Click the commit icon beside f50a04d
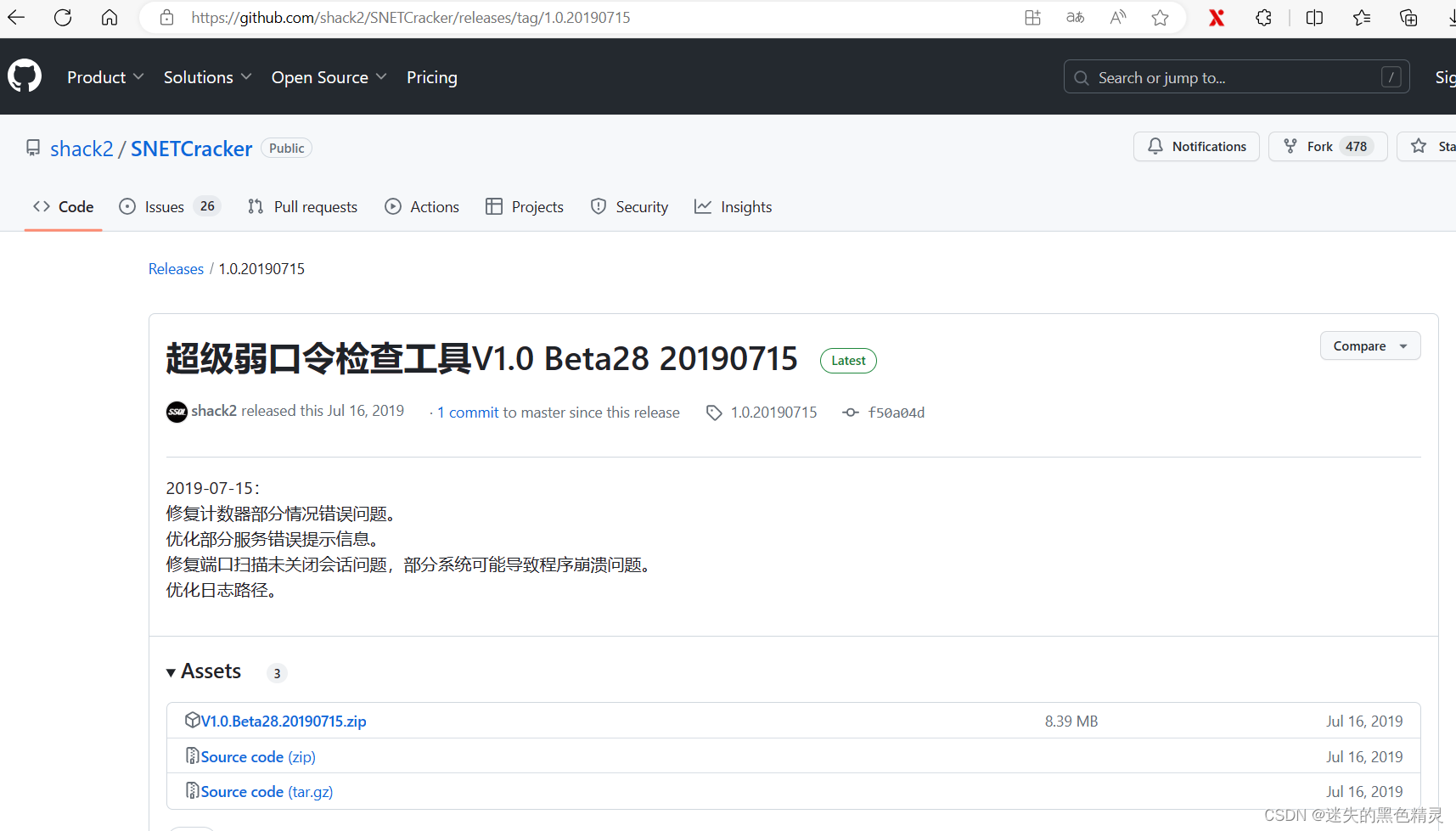 click(851, 413)
